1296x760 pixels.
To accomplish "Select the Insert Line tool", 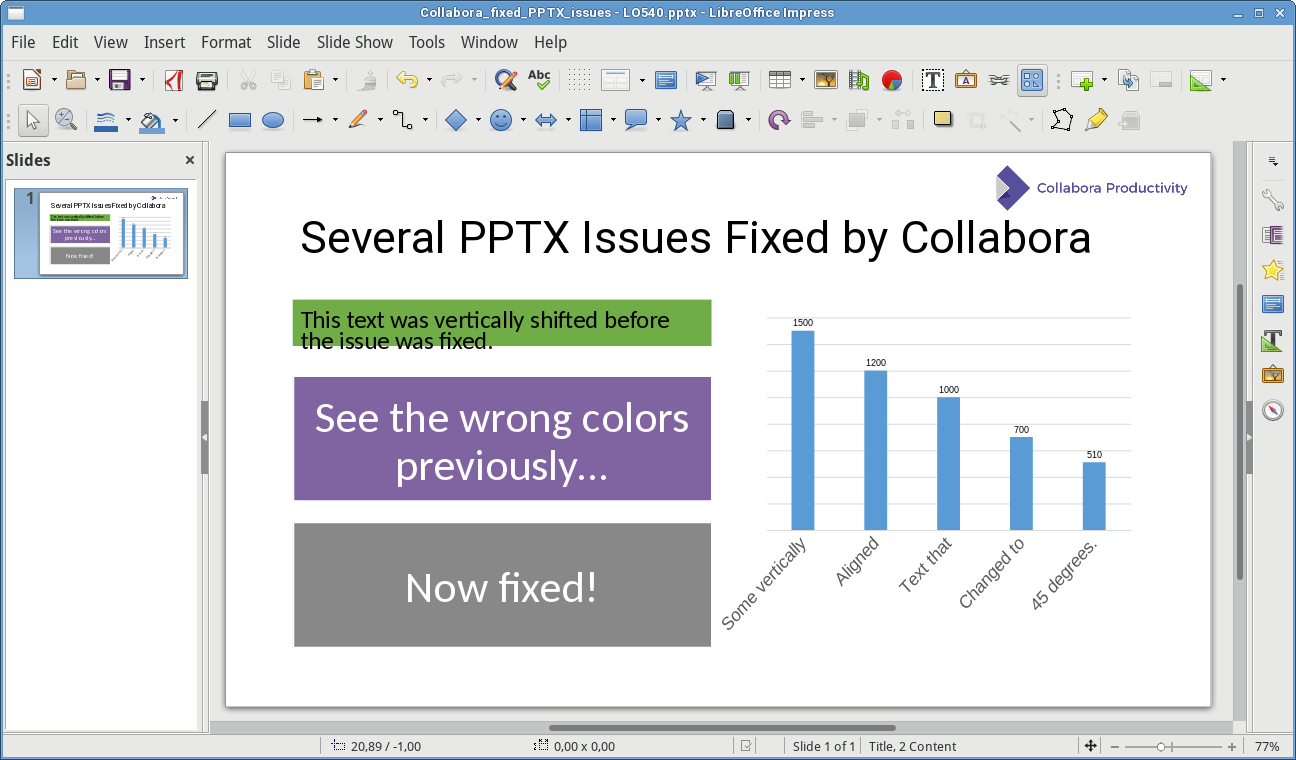I will [x=207, y=120].
